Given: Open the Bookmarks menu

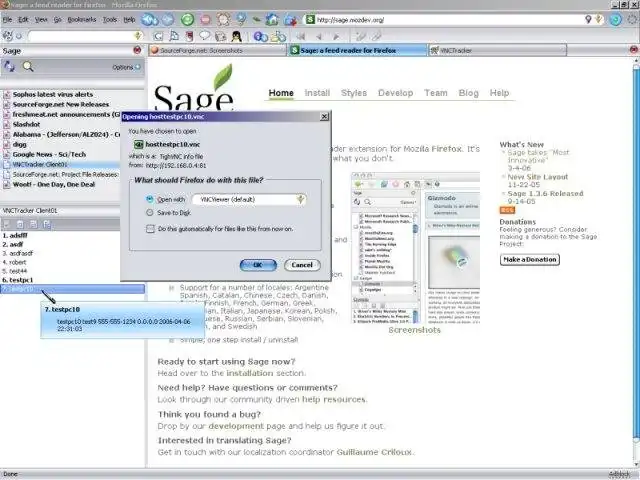Looking at the screenshot, I should click(x=82, y=19).
